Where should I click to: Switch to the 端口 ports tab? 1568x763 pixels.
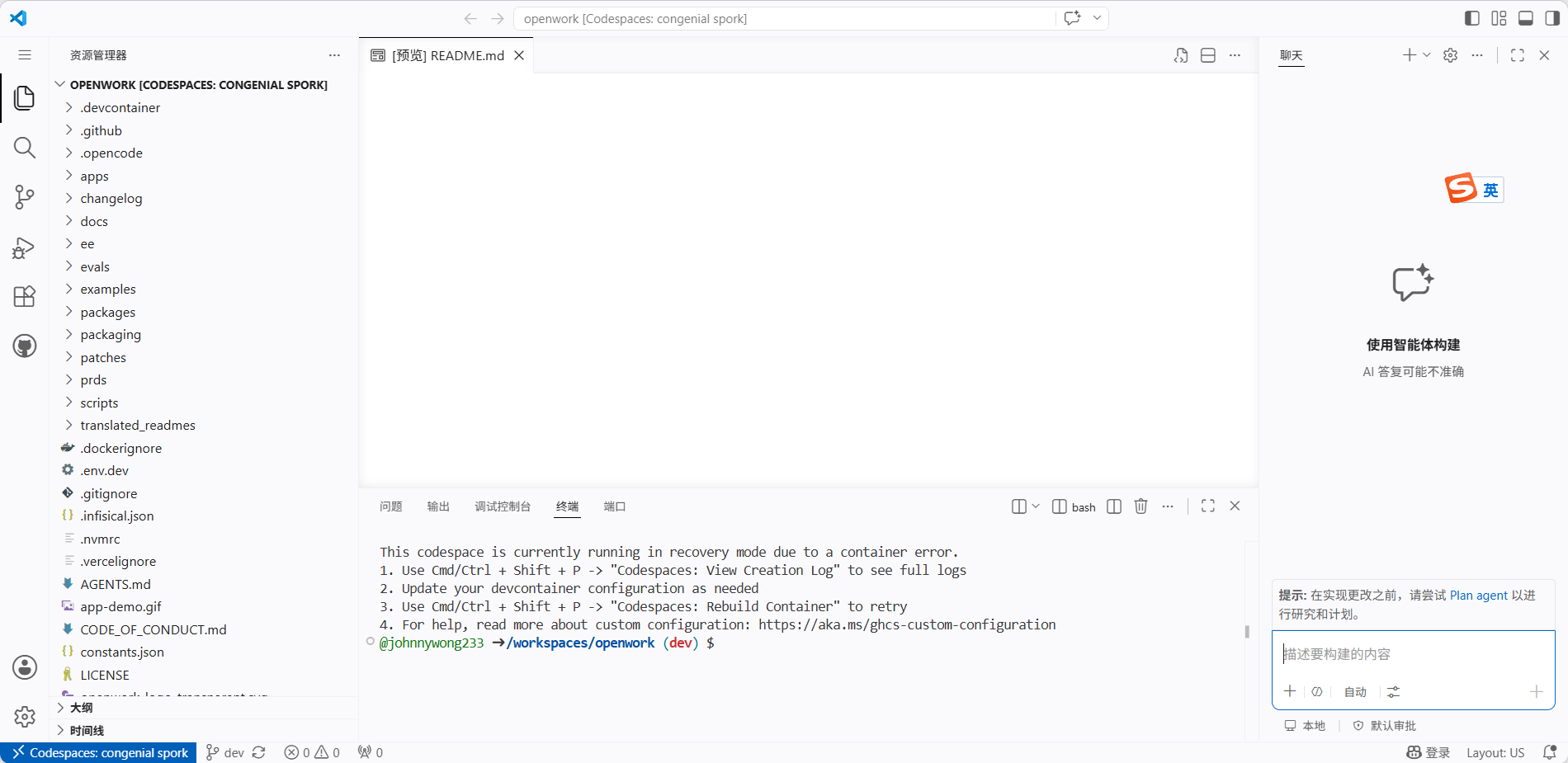click(615, 506)
